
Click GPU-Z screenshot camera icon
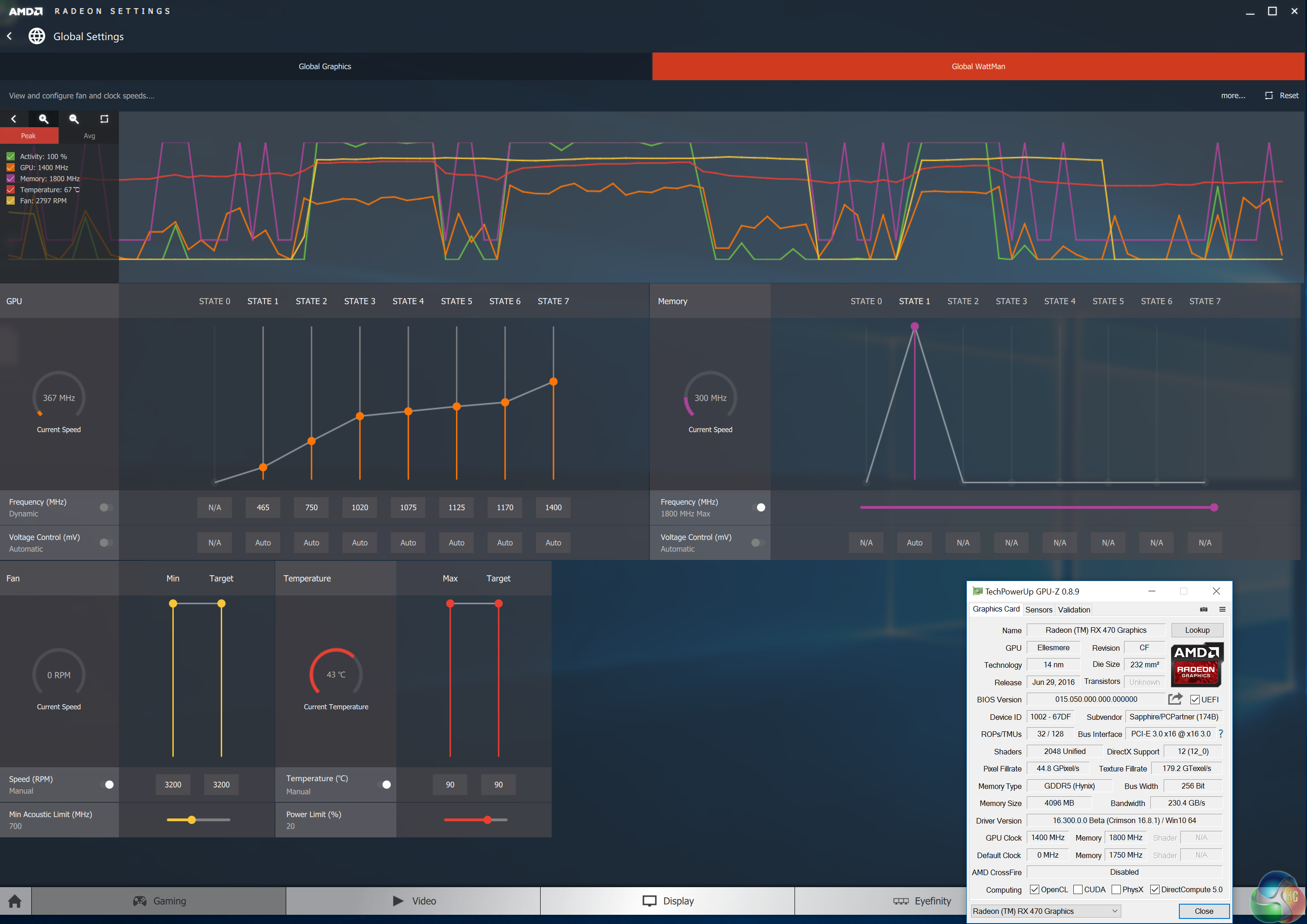click(1203, 609)
